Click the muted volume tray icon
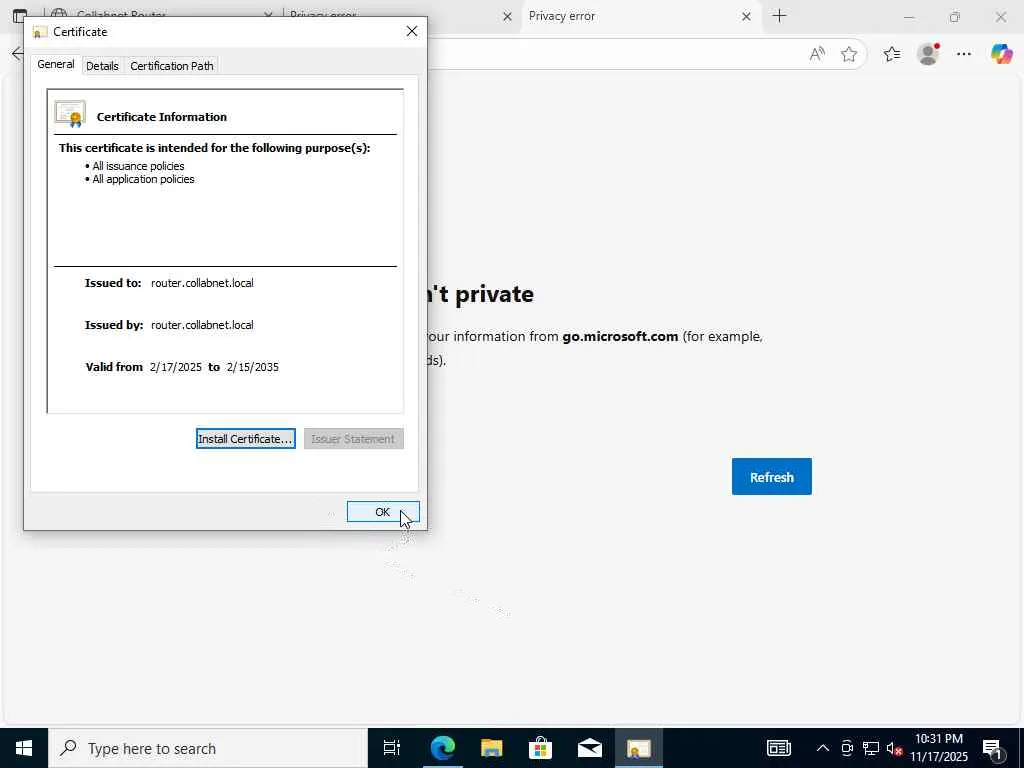1024x768 pixels. click(895, 748)
